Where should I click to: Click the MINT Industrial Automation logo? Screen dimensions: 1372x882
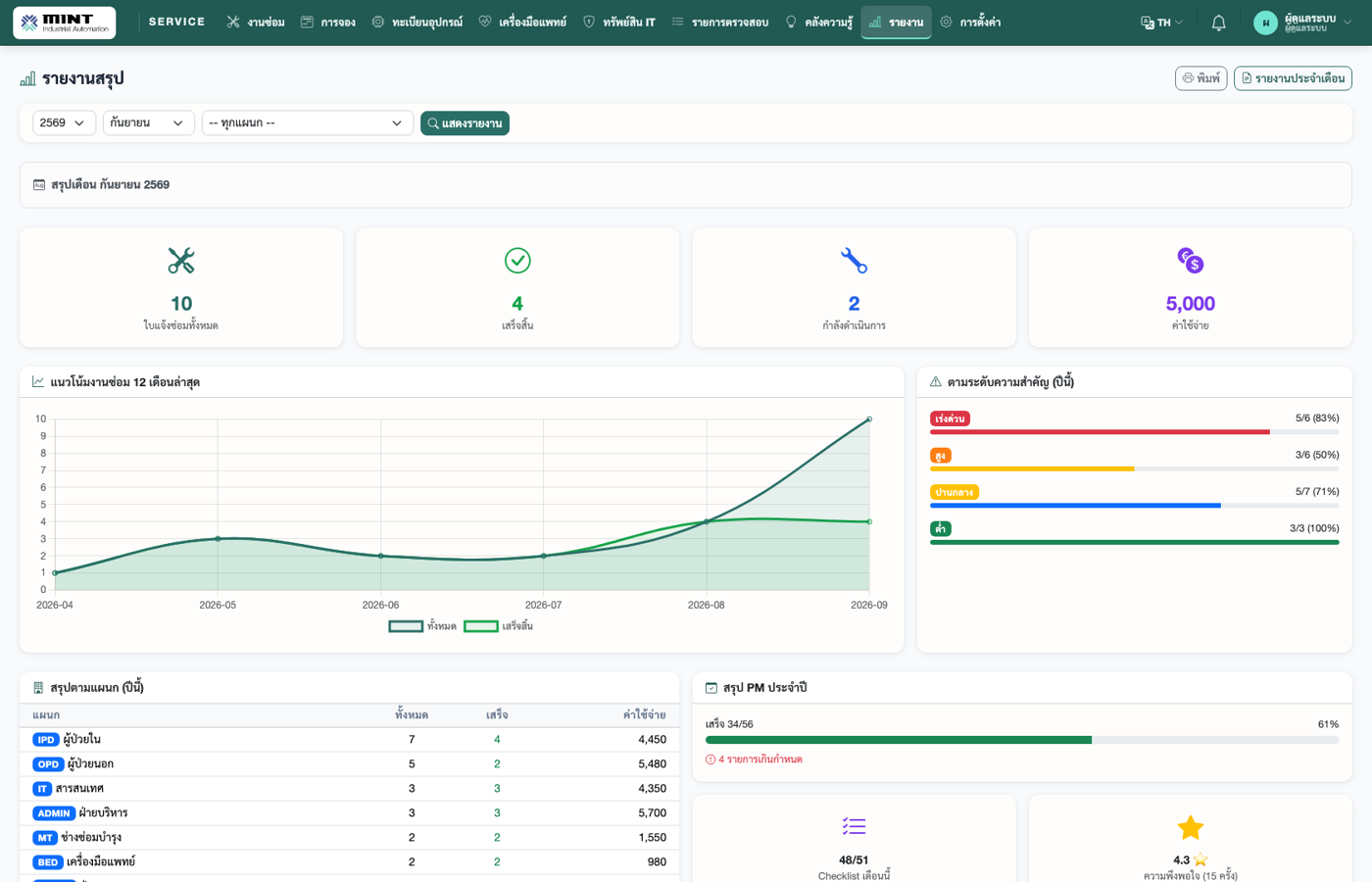point(65,23)
